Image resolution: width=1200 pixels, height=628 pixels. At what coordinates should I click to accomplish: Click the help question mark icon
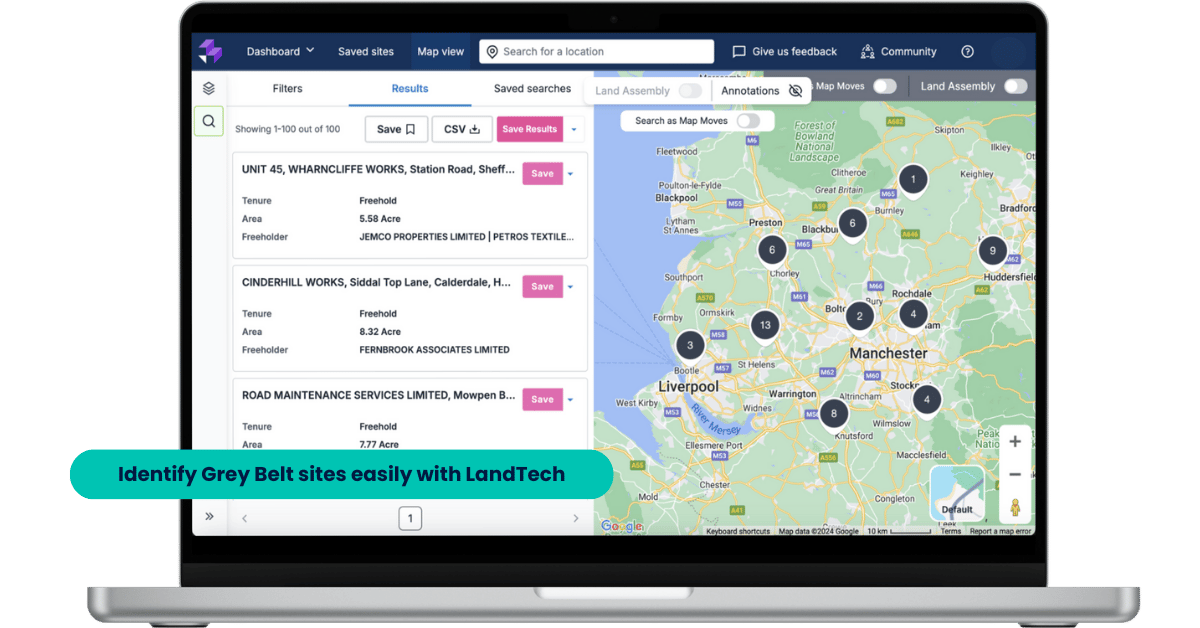966,51
